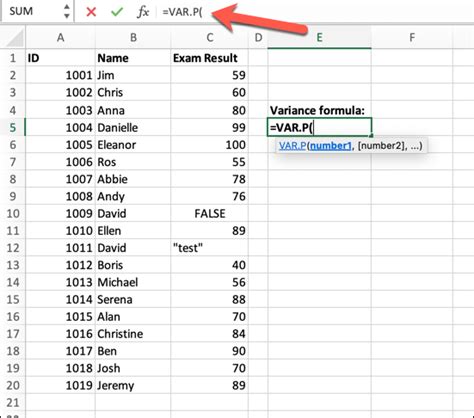This screenshot has height=418, width=474.
Task: Select Eleanor's exam result 100
Action: [210, 145]
